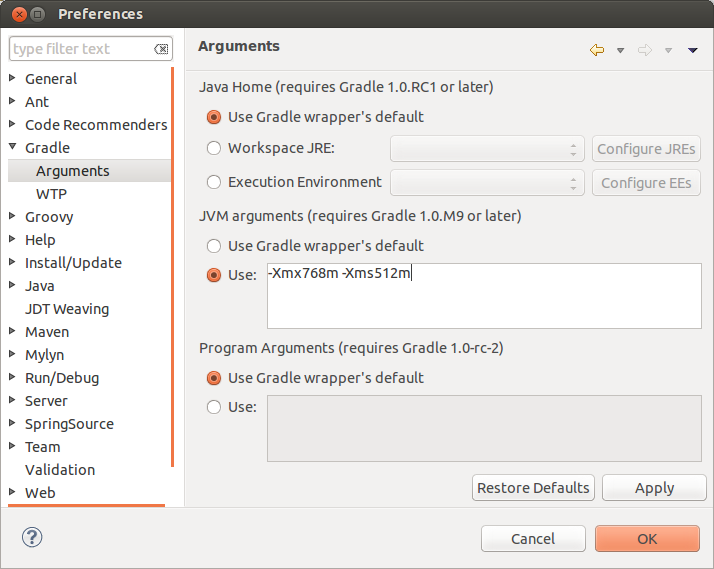The image size is (714, 569).
Task: Expand the General tree node
Action: click(x=12, y=78)
